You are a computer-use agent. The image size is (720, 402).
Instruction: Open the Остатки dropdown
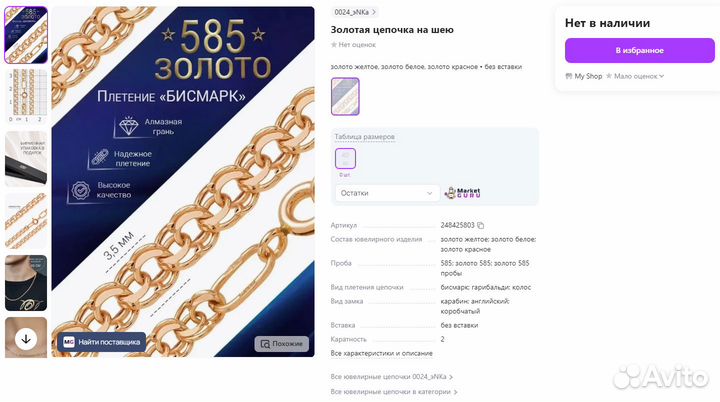pos(387,193)
